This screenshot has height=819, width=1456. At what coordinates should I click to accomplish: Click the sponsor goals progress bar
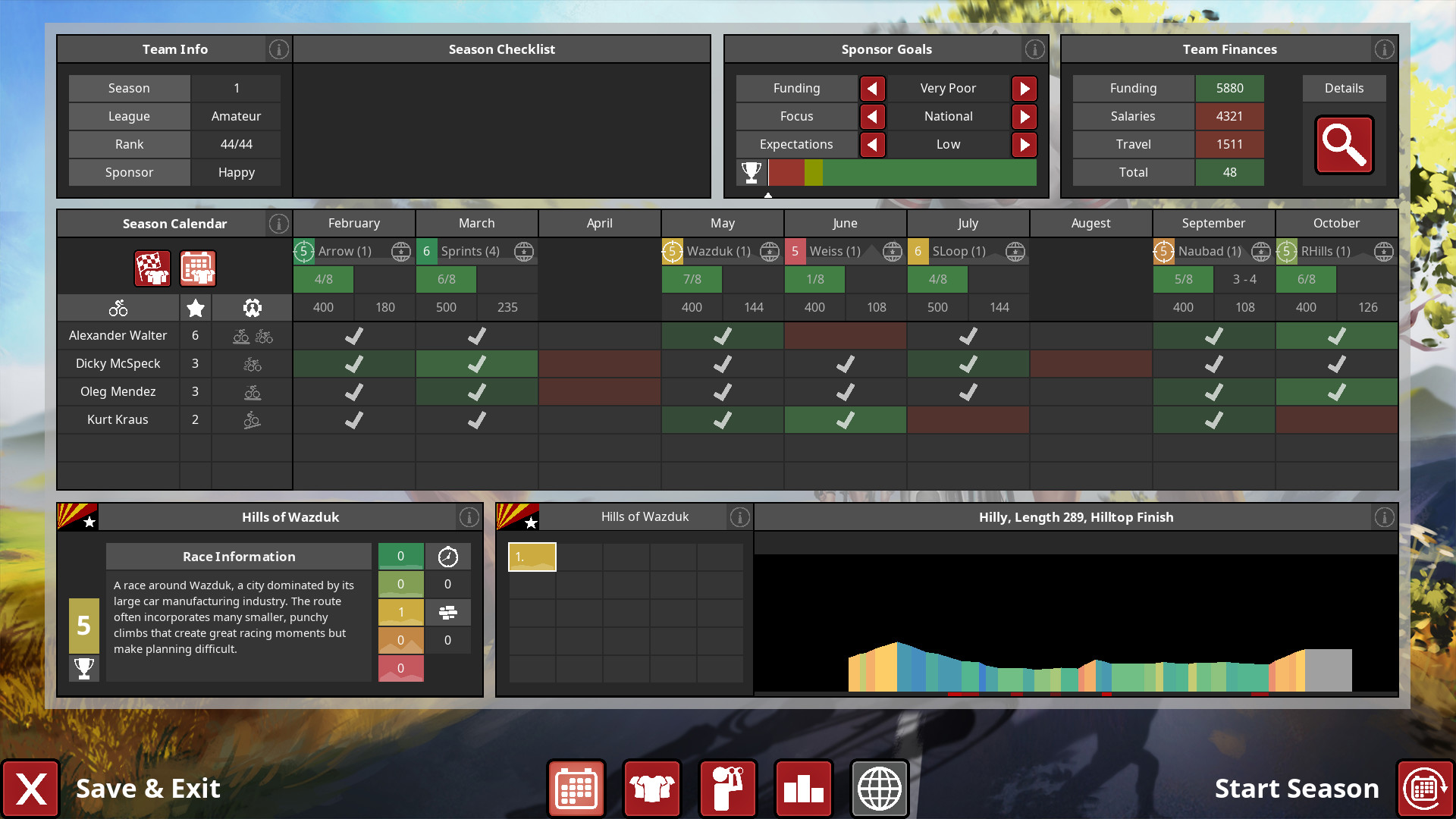[902, 173]
